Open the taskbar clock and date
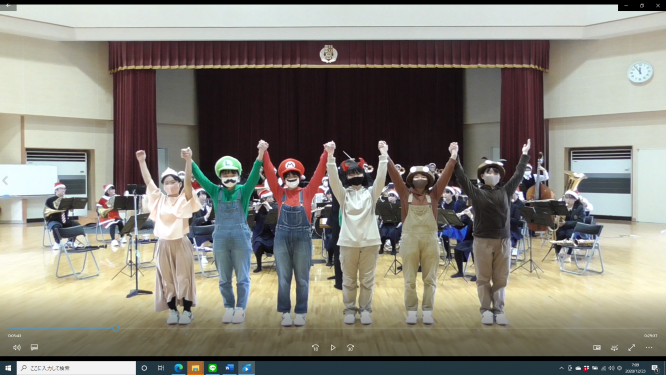Viewport: 666px width, 375px height. (x=635, y=368)
